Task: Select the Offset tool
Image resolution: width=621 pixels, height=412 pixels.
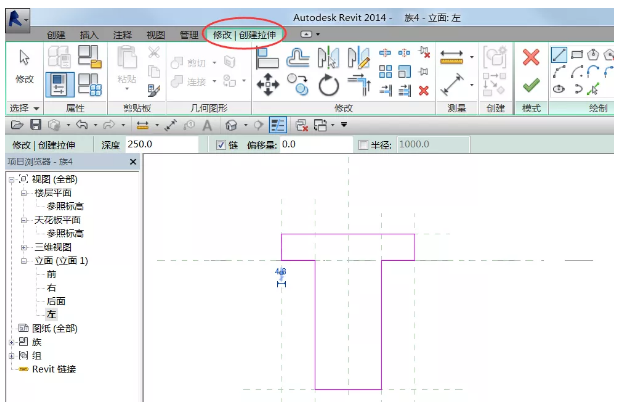Action: click(x=298, y=57)
